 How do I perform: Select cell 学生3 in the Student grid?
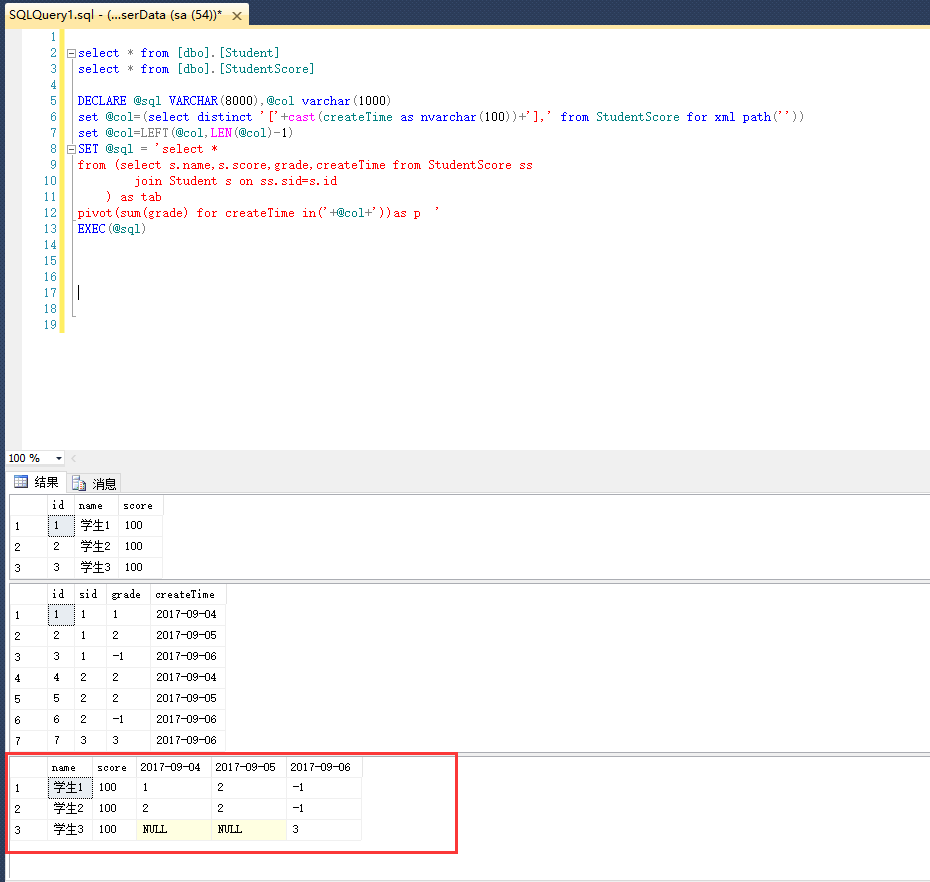(96, 568)
